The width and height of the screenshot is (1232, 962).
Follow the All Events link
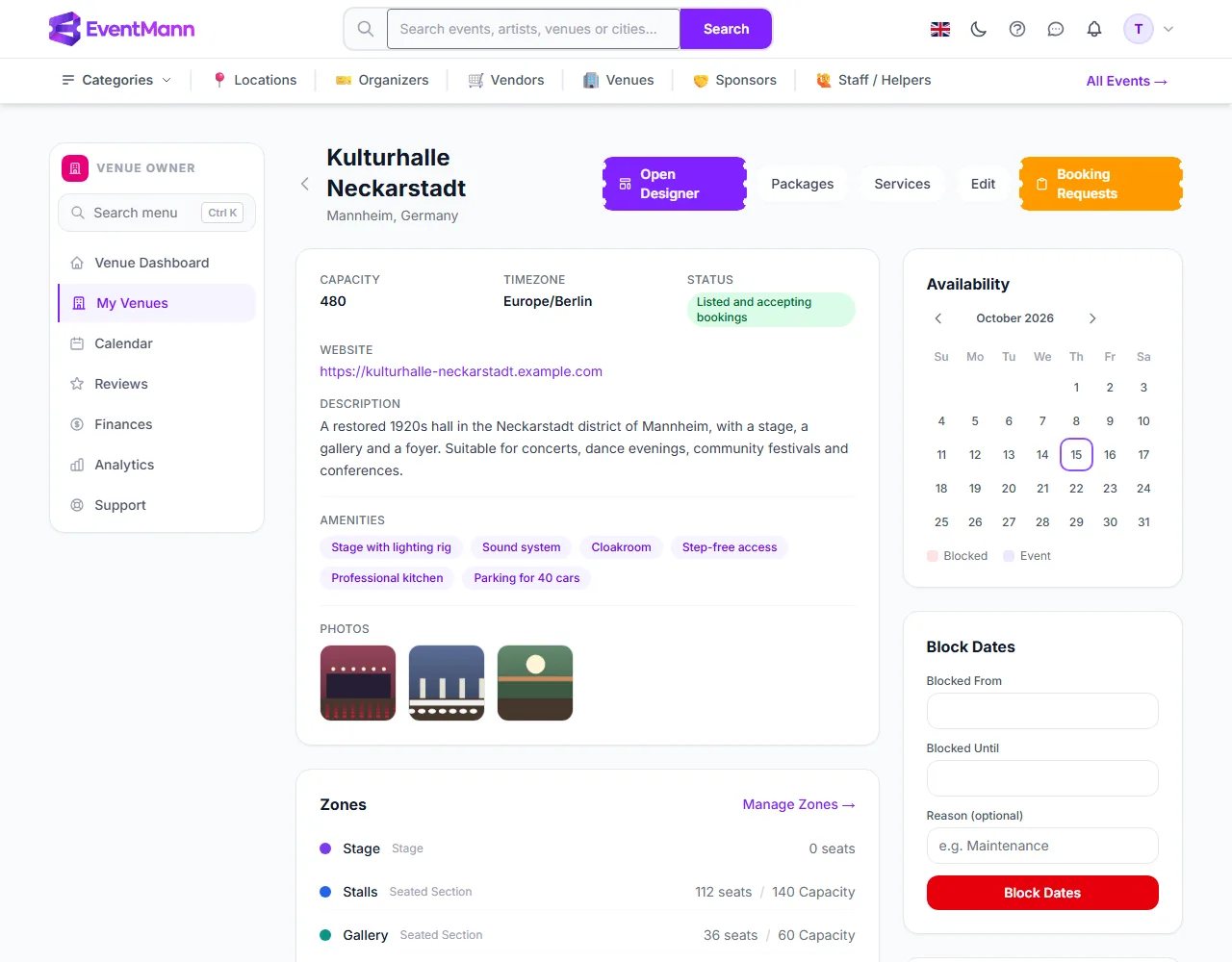[x=1127, y=81]
